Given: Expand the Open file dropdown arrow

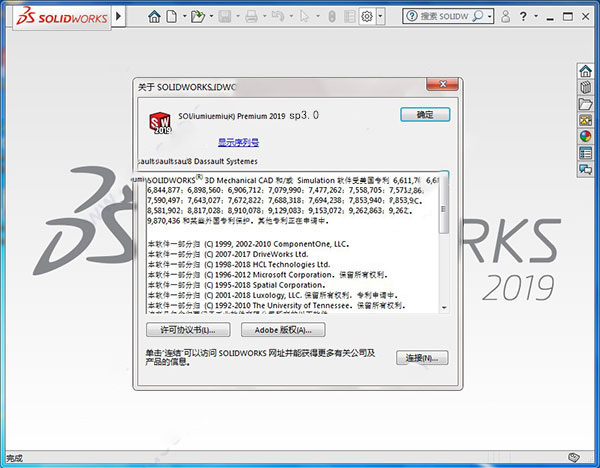Looking at the screenshot, I should 211,16.
